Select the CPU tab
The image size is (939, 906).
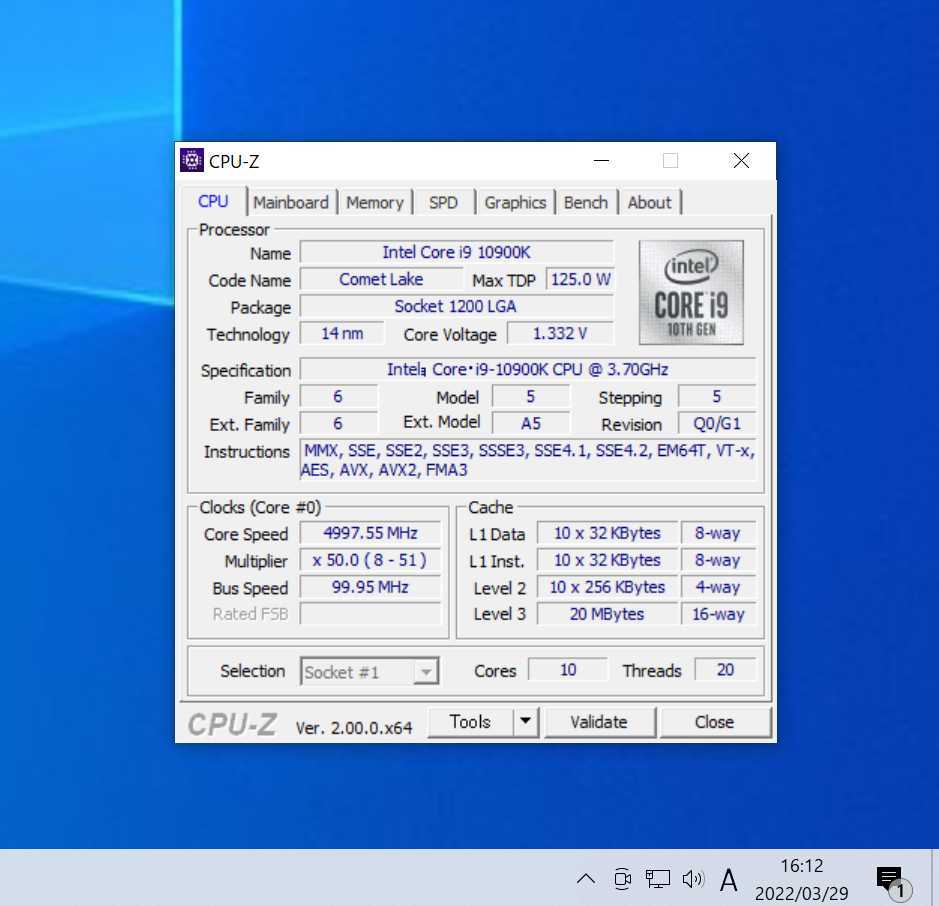click(213, 201)
